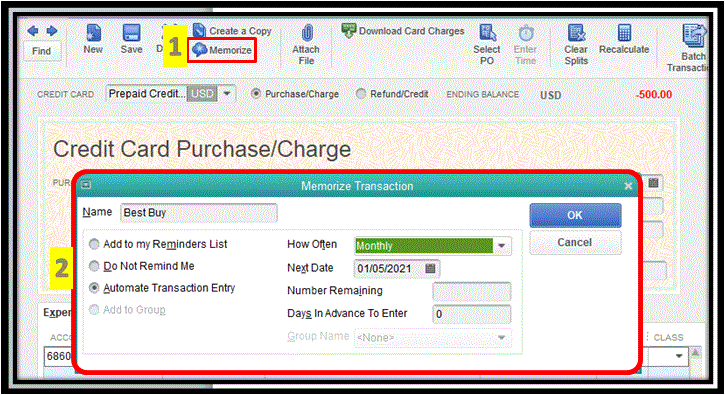Memorize this transaction
The width and height of the screenshot is (725, 395).
coord(222,50)
